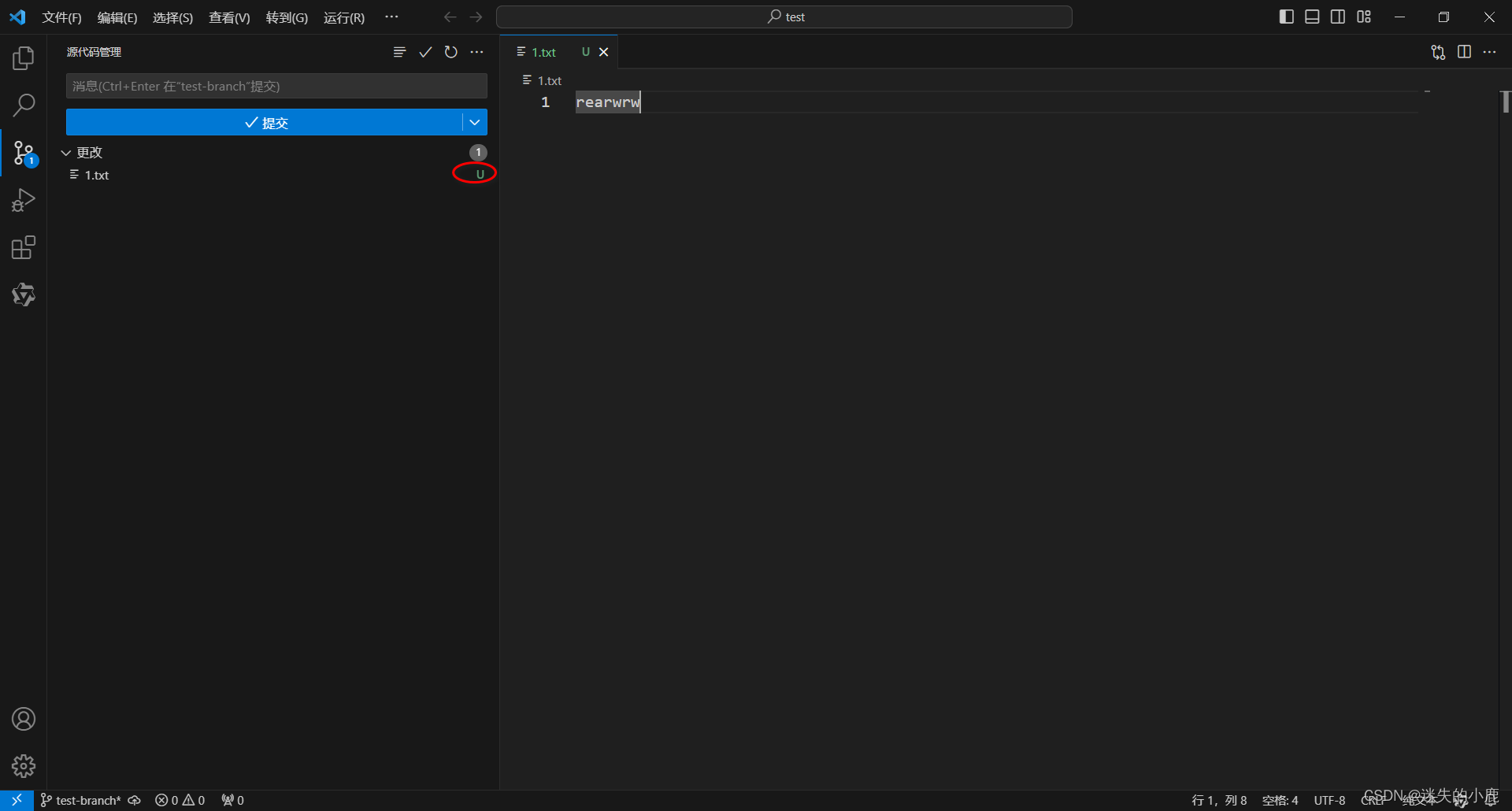Click view as tree/list icon in source control header
This screenshot has height=811, width=1512.
click(399, 52)
